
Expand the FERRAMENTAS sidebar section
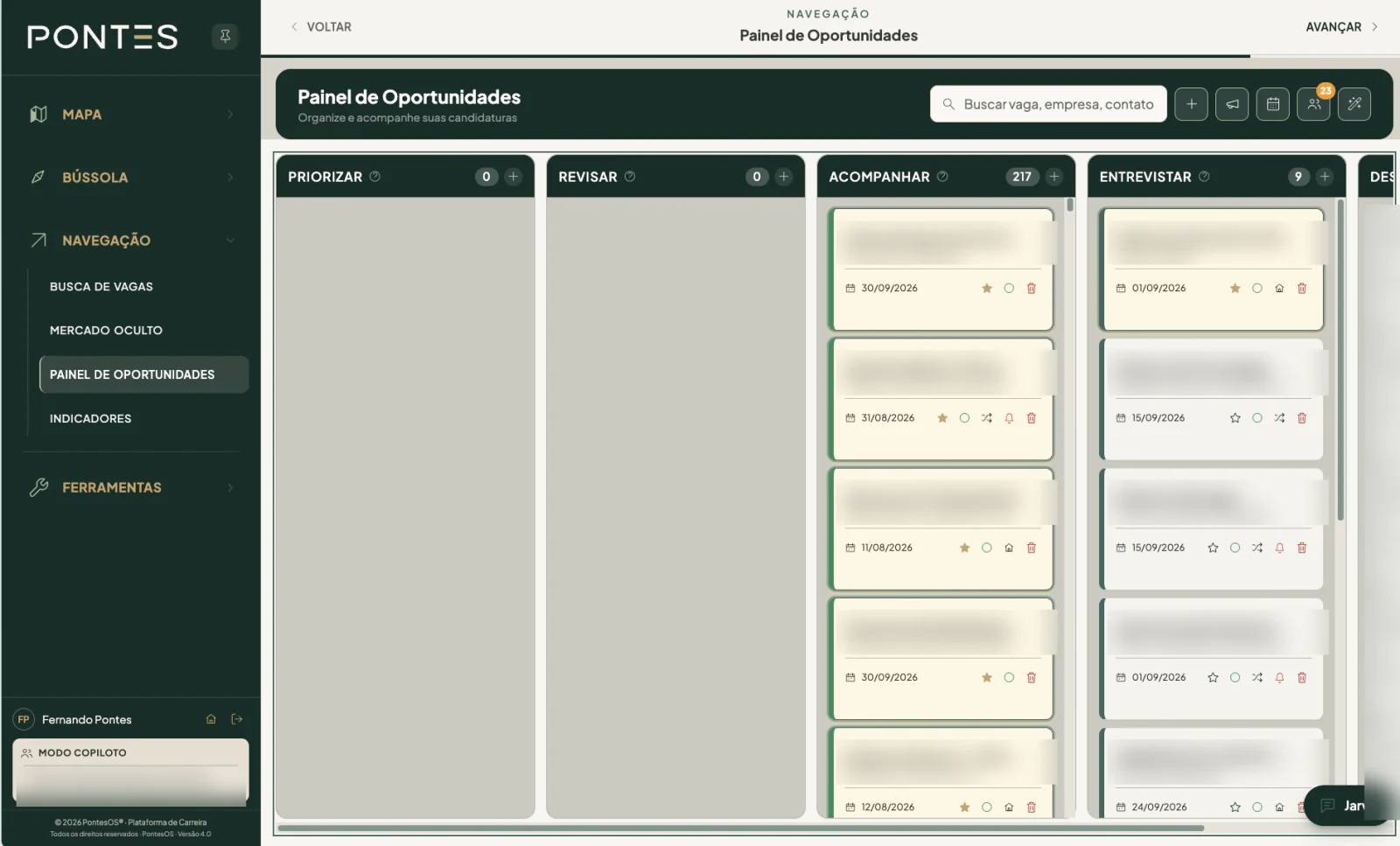click(x=131, y=487)
